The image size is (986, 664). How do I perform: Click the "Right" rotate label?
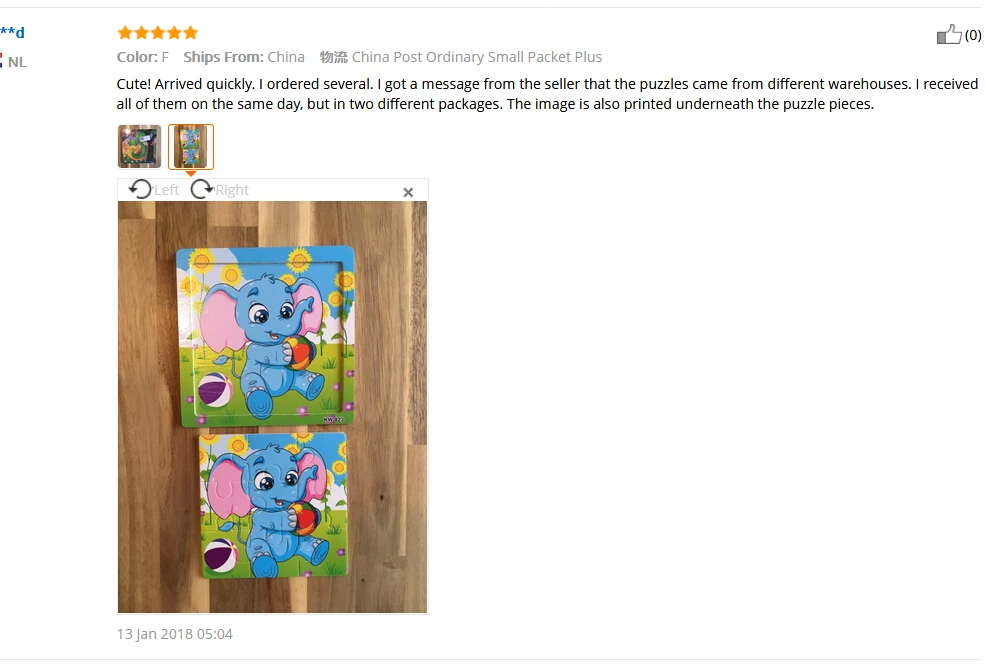point(232,190)
